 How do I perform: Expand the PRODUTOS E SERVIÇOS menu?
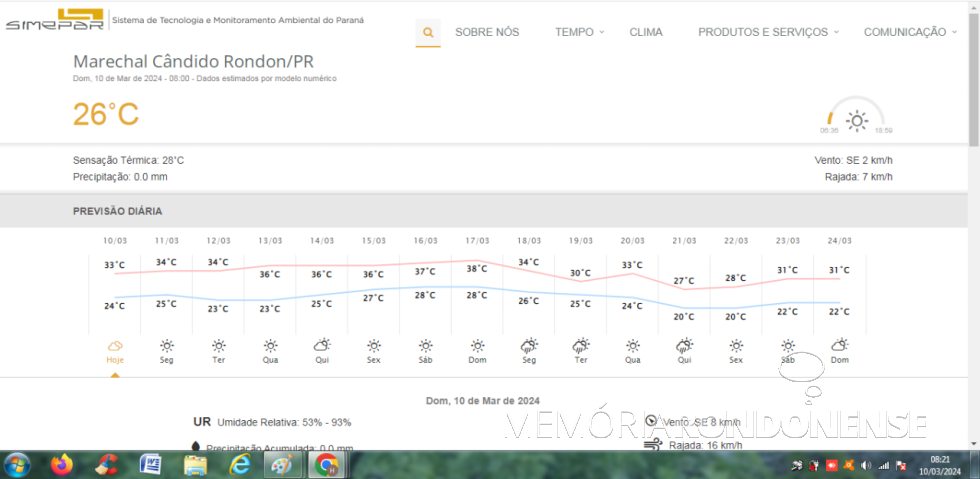coord(768,32)
